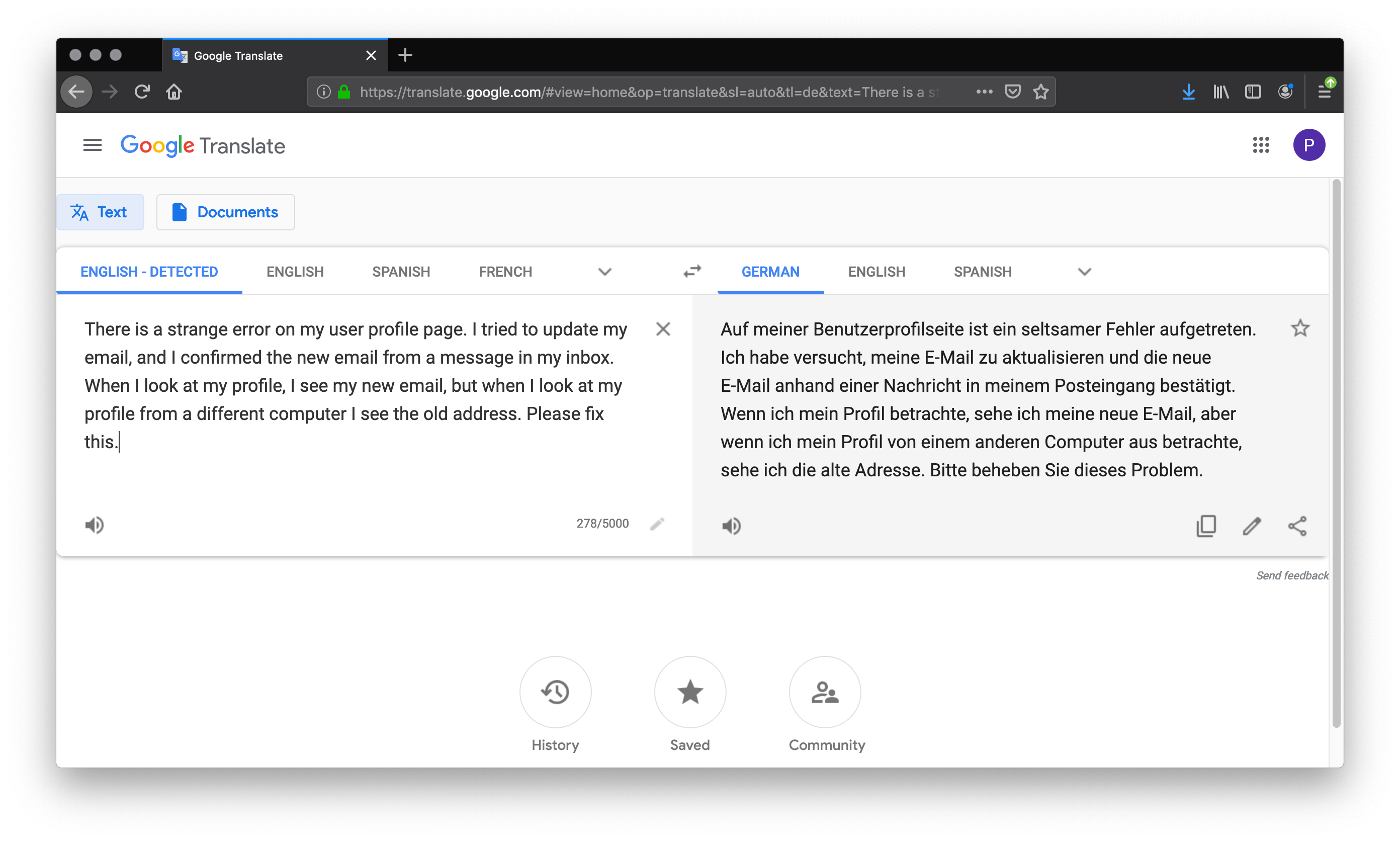This screenshot has width=1400, height=842.
Task: Click the 278/5000 character counter
Action: point(602,523)
